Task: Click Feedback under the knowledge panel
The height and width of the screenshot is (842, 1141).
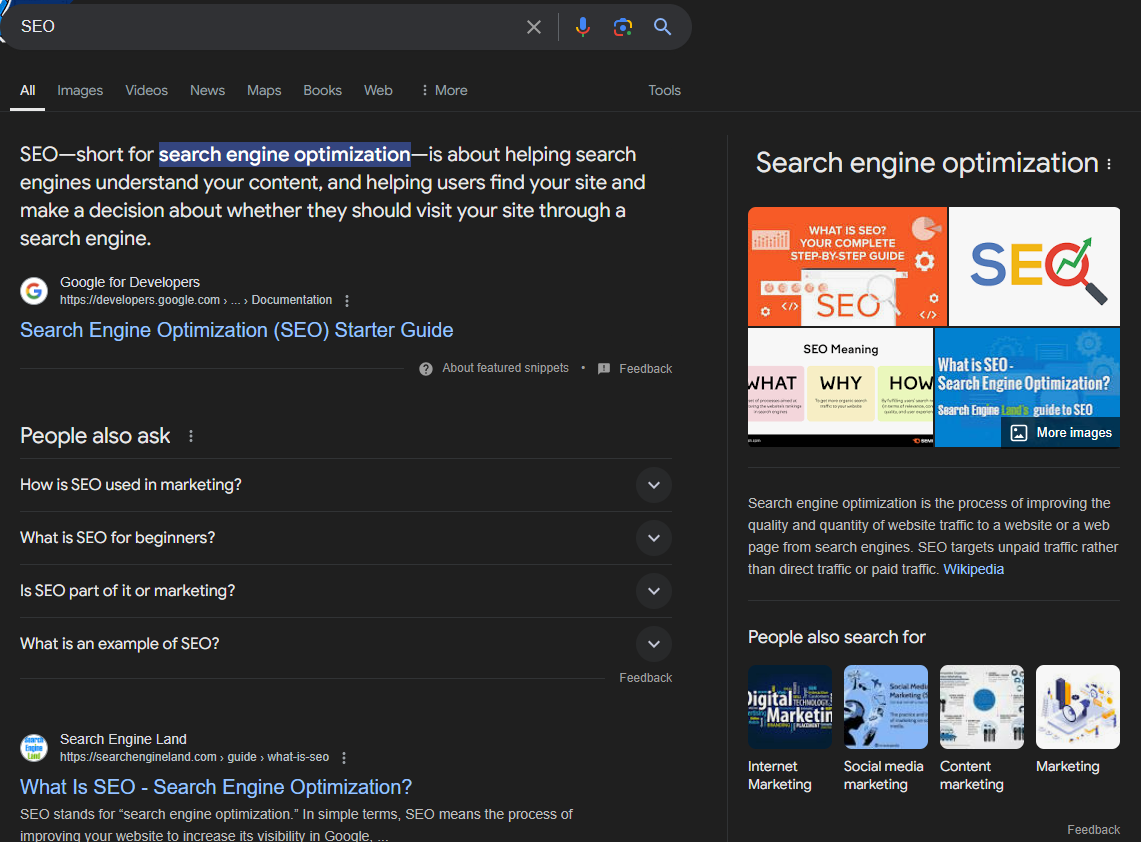Action: point(1093,830)
